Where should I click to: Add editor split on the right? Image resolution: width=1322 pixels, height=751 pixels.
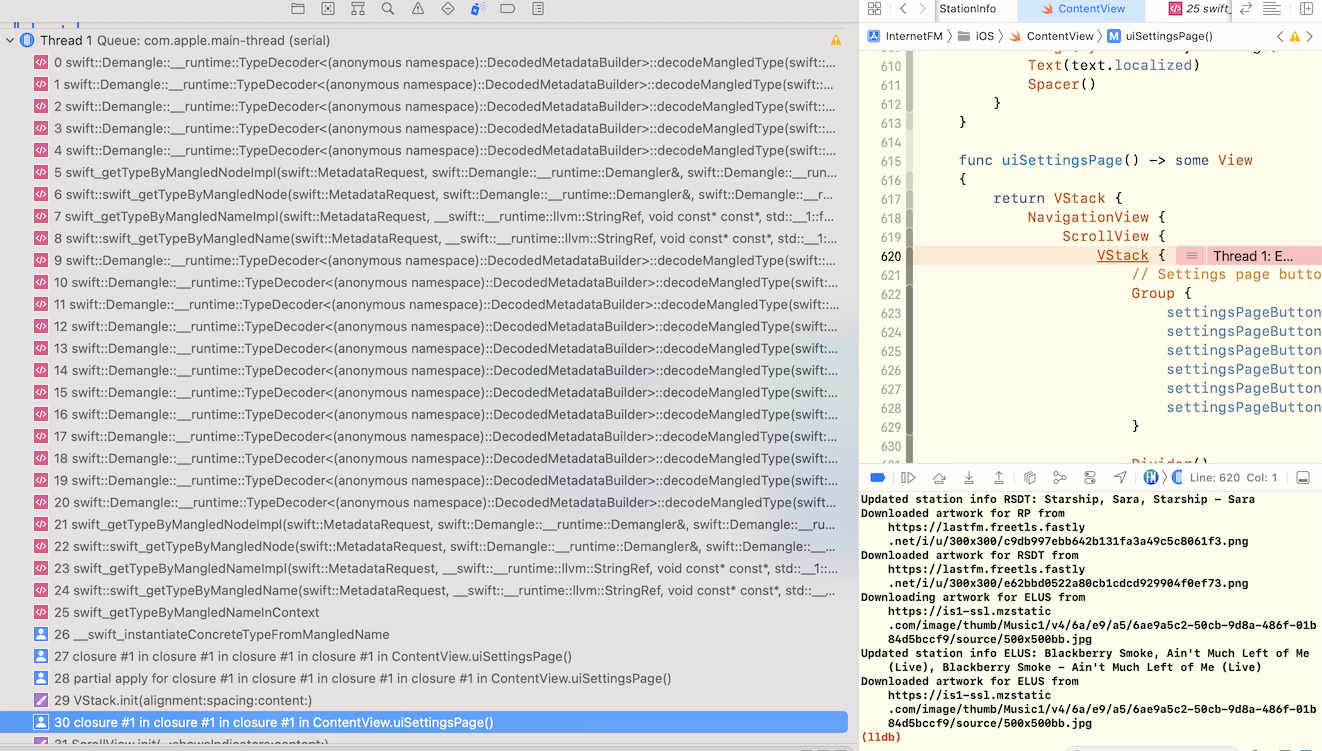1306,9
